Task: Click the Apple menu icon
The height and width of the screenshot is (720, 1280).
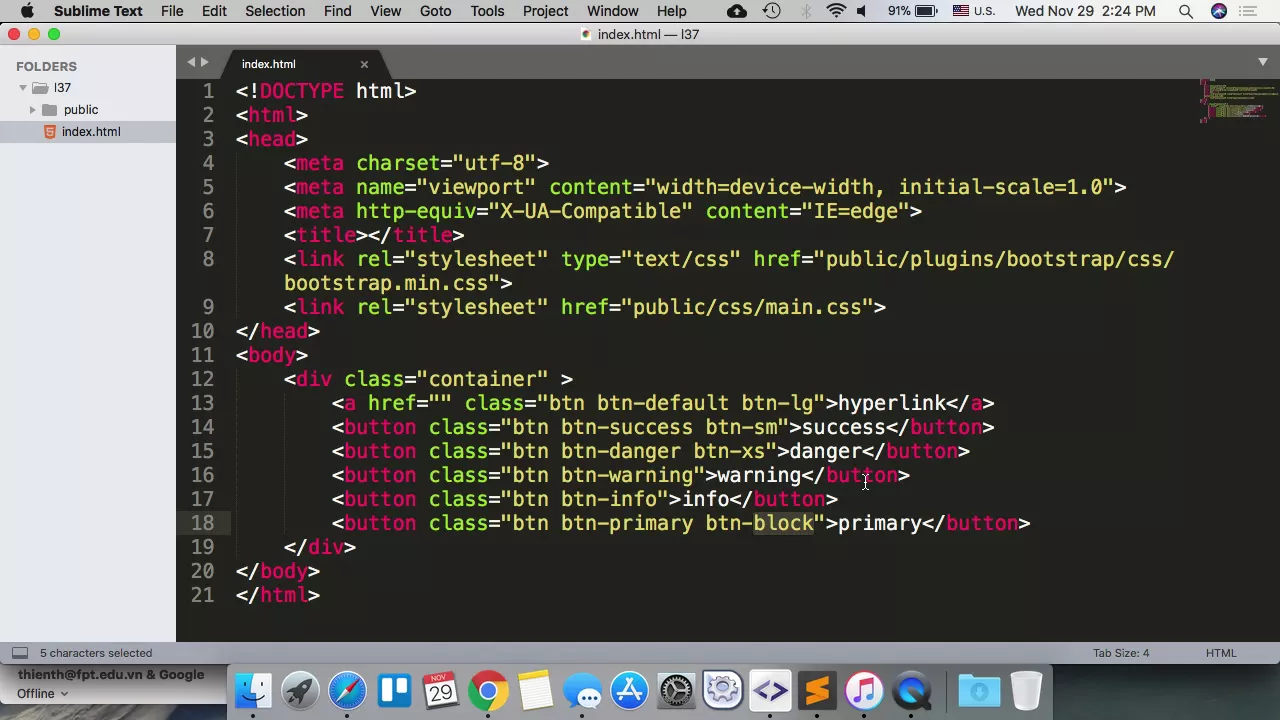Action: (27, 11)
